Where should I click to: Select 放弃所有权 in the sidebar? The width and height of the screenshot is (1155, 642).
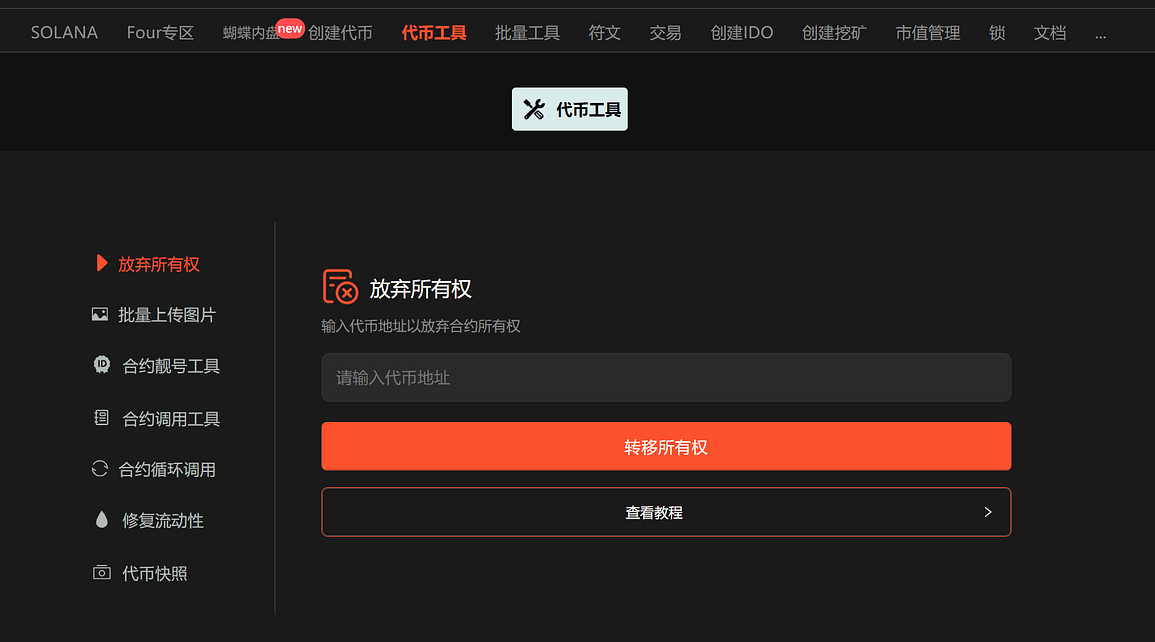tap(158, 264)
